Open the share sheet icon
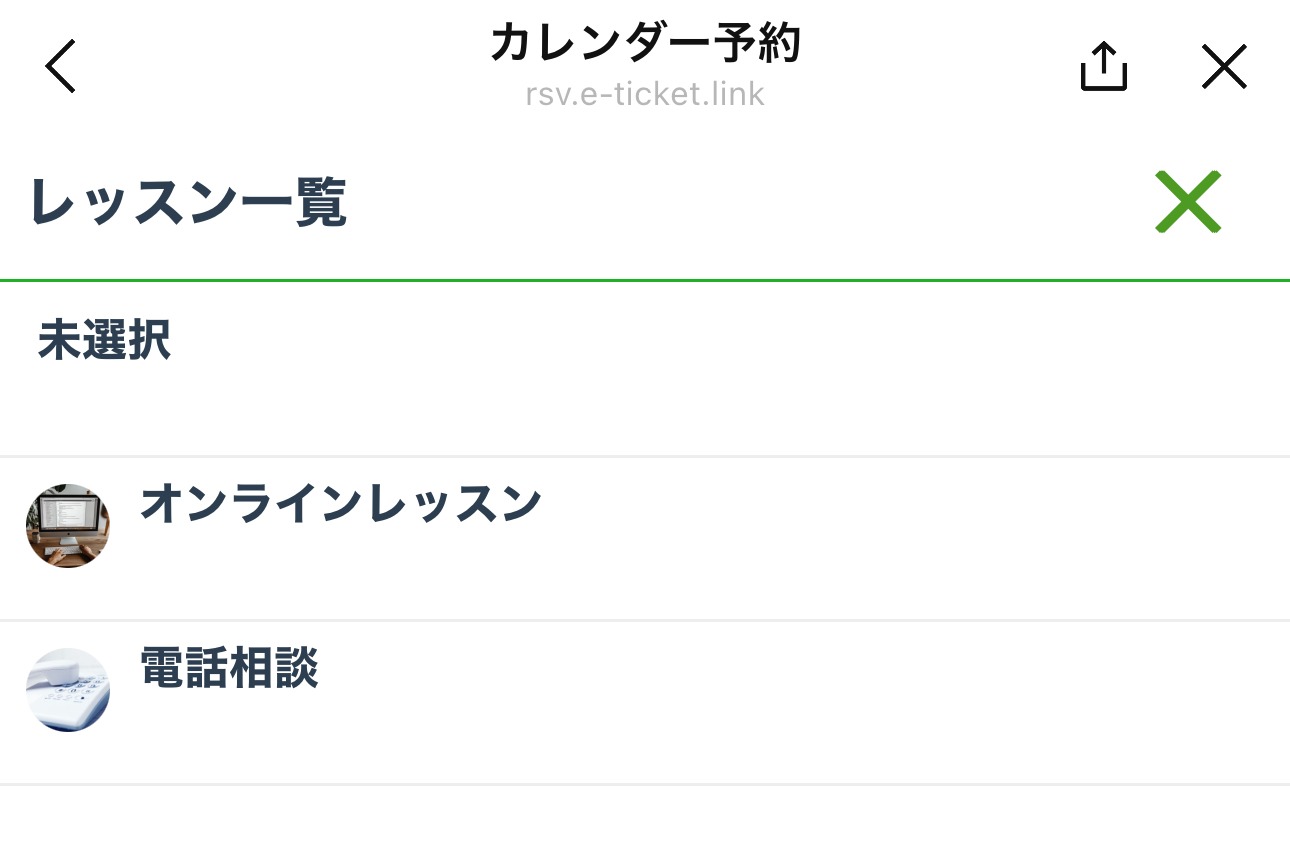Viewport: 1290px width, 843px height. (x=1104, y=67)
